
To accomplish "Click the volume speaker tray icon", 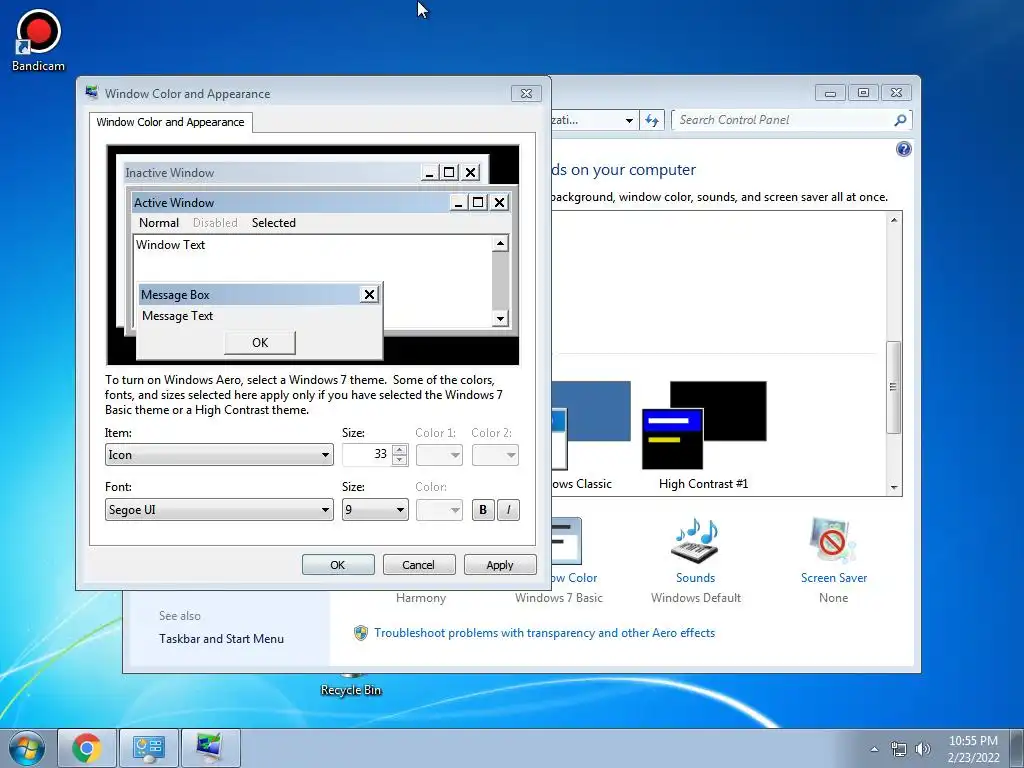I will point(922,749).
